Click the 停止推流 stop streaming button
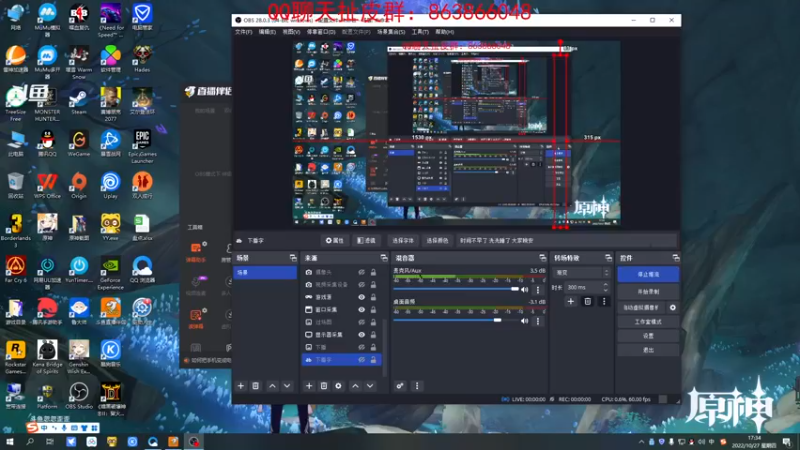800x450 pixels. pyautogui.click(x=648, y=274)
